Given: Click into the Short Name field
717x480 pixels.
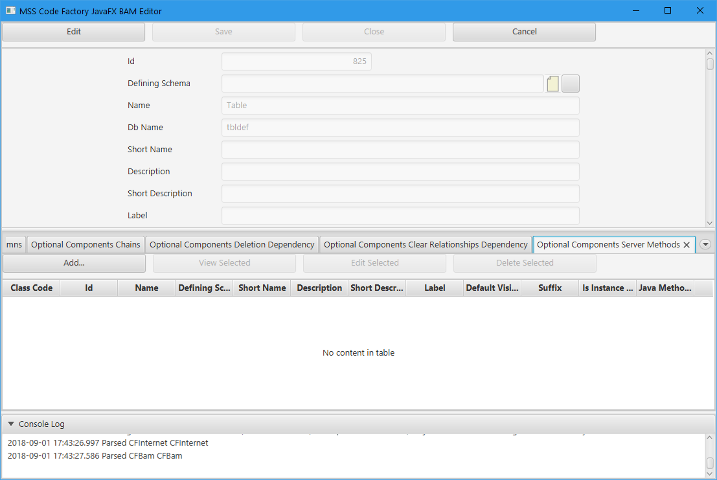Looking at the screenshot, I should click(x=400, y=150).
